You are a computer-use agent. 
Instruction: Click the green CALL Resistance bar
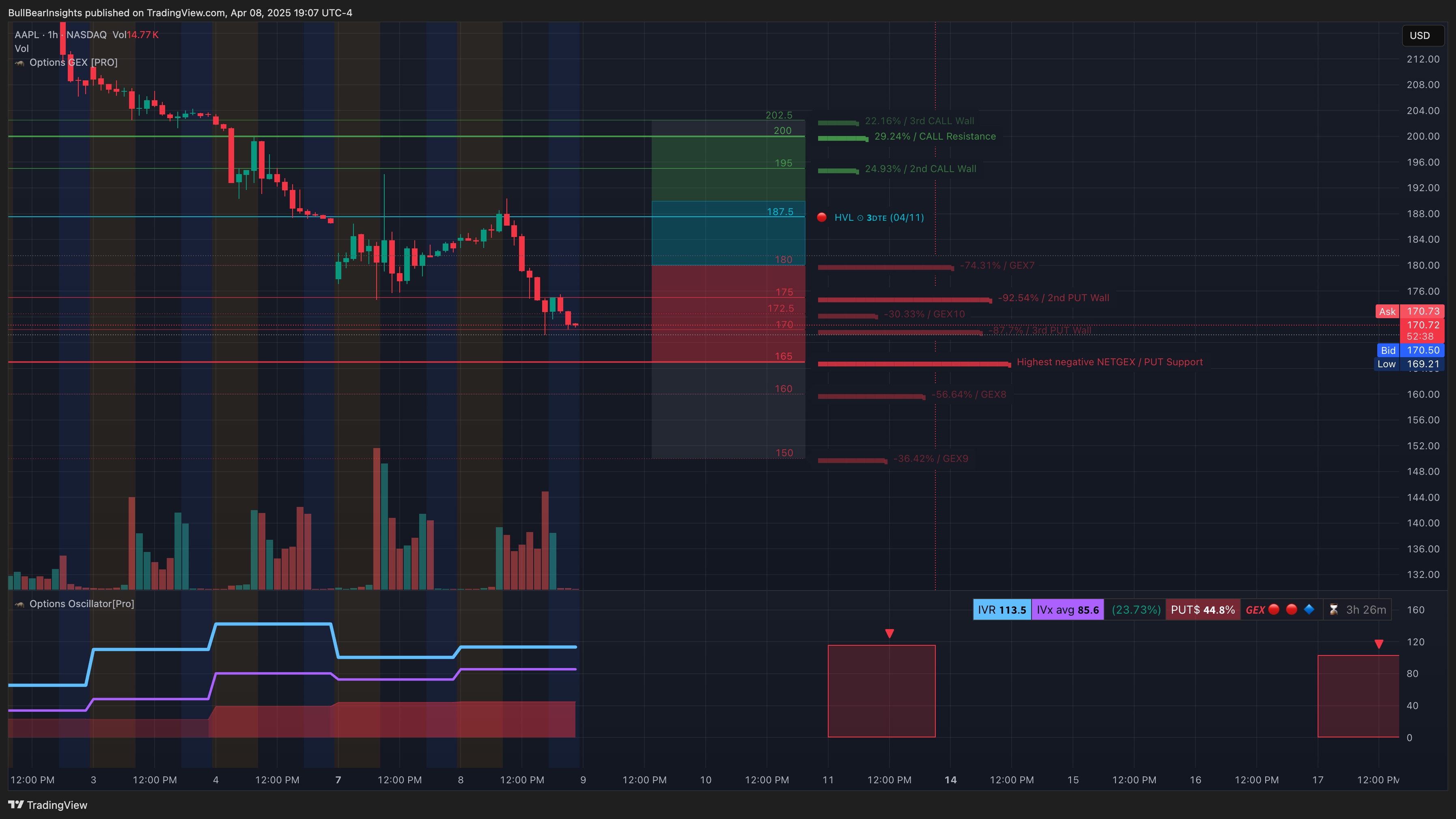(x=843, y=138)
